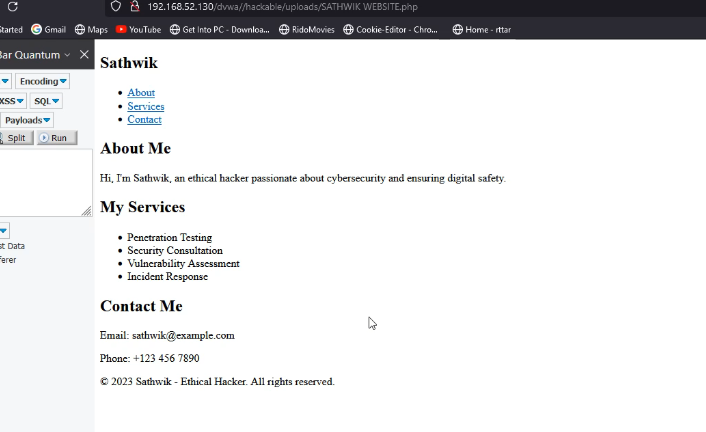This screenshot has height=432, width=706.
Task: Click the © 2023 copyright footer text
Action: point(217,382)
